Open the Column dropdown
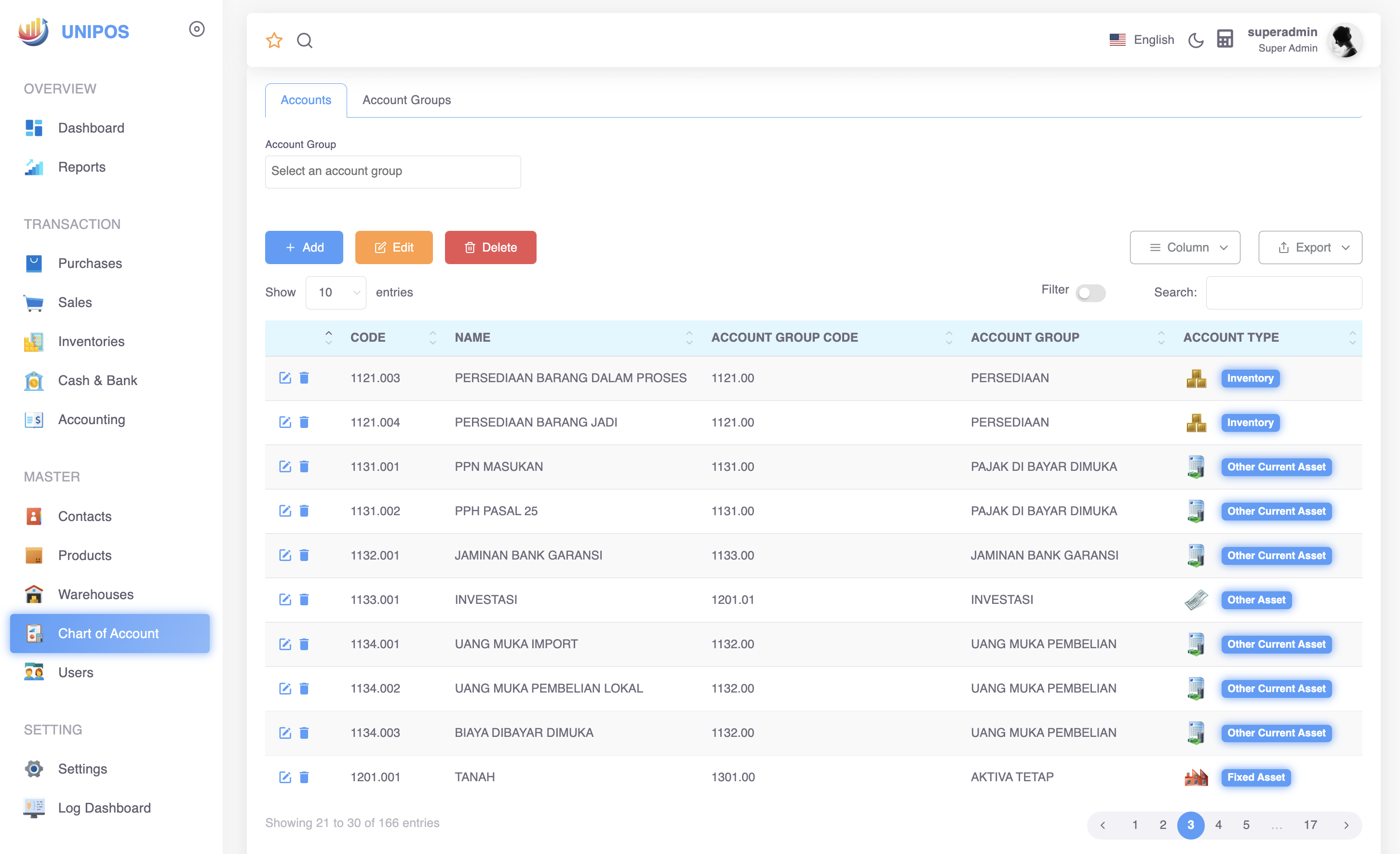Viewport: 1400px width, 854px height. coord(1185,247)
